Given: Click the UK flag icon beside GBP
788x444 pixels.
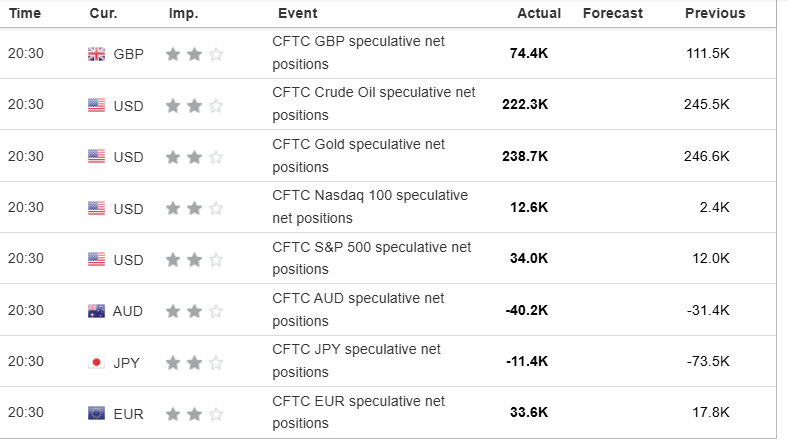Looking at the screenshot, I should [x=96, y=54].
